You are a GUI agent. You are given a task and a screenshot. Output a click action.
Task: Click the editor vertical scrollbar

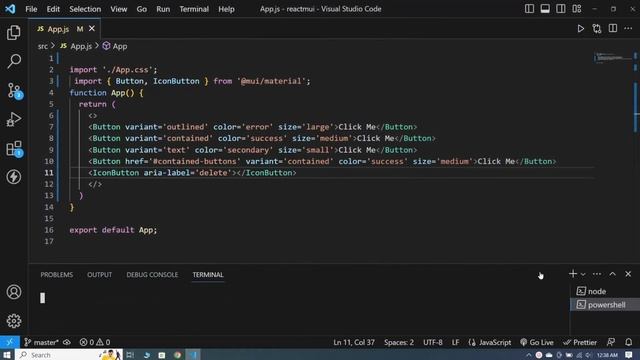tap(636, 107)
